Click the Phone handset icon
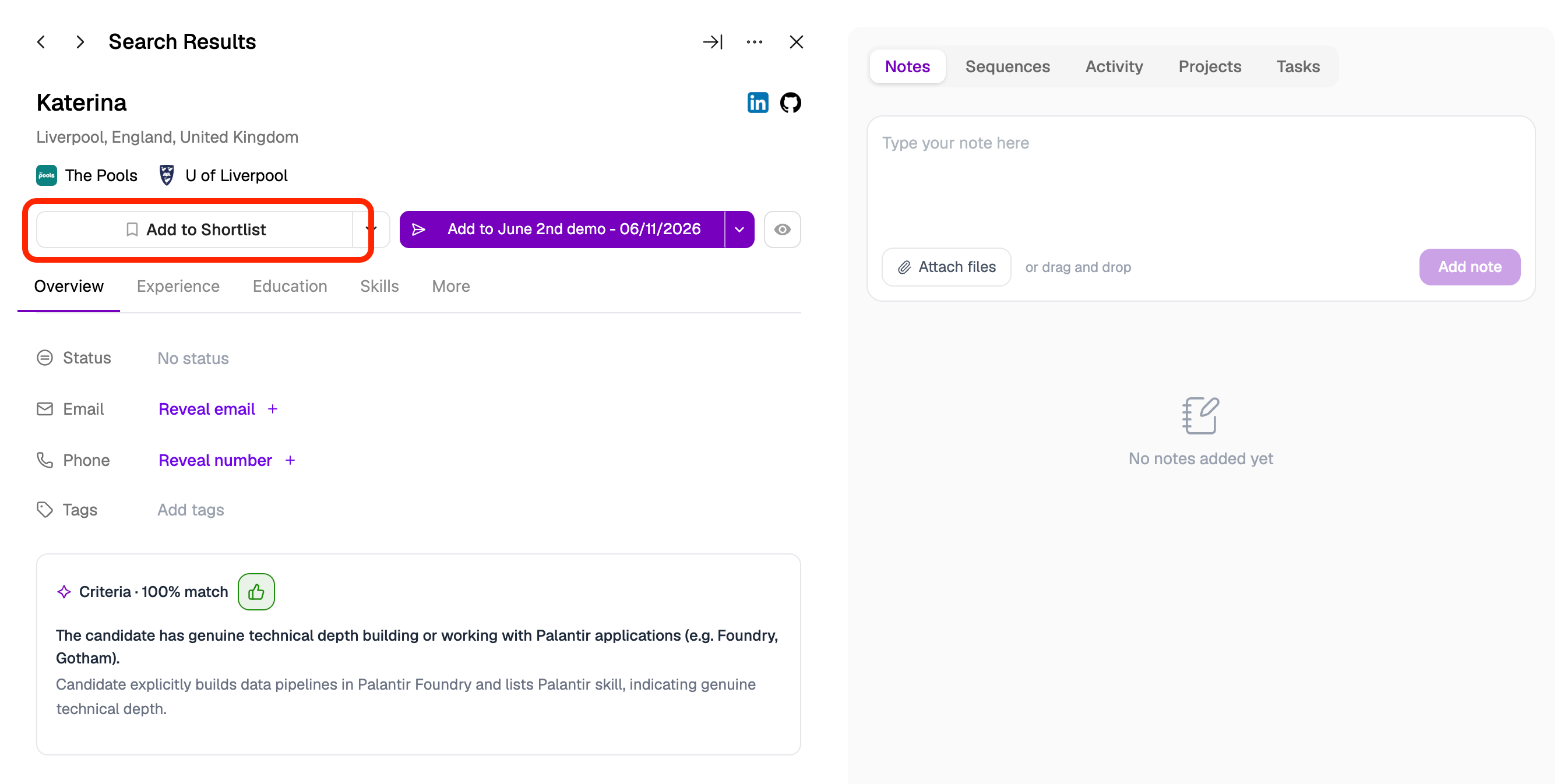The image size is (1557, 784). pyautogui.click(x=45, y=460)
